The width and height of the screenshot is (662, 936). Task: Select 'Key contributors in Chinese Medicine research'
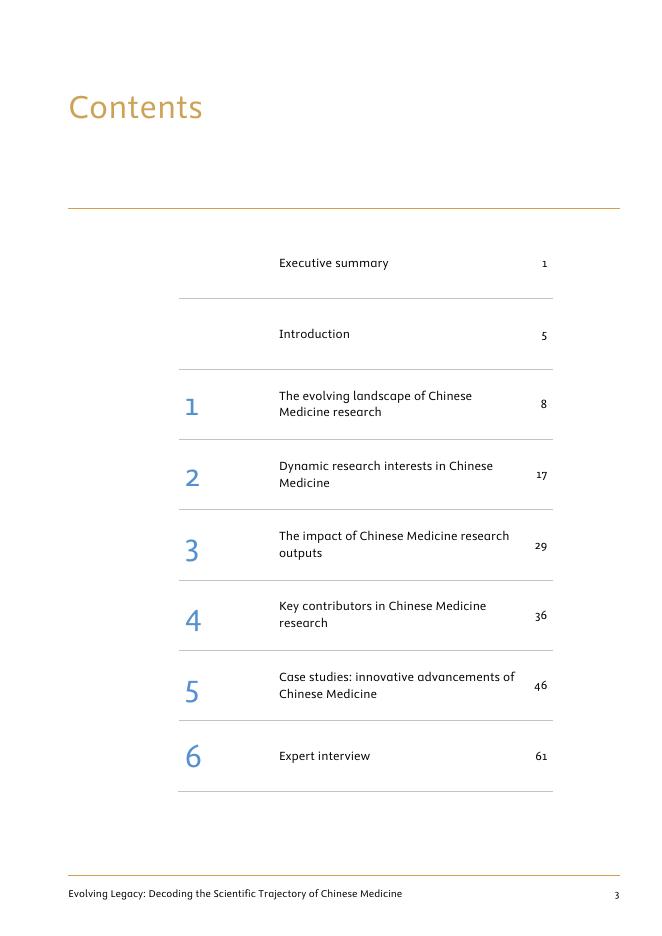(x=382, y=615)
